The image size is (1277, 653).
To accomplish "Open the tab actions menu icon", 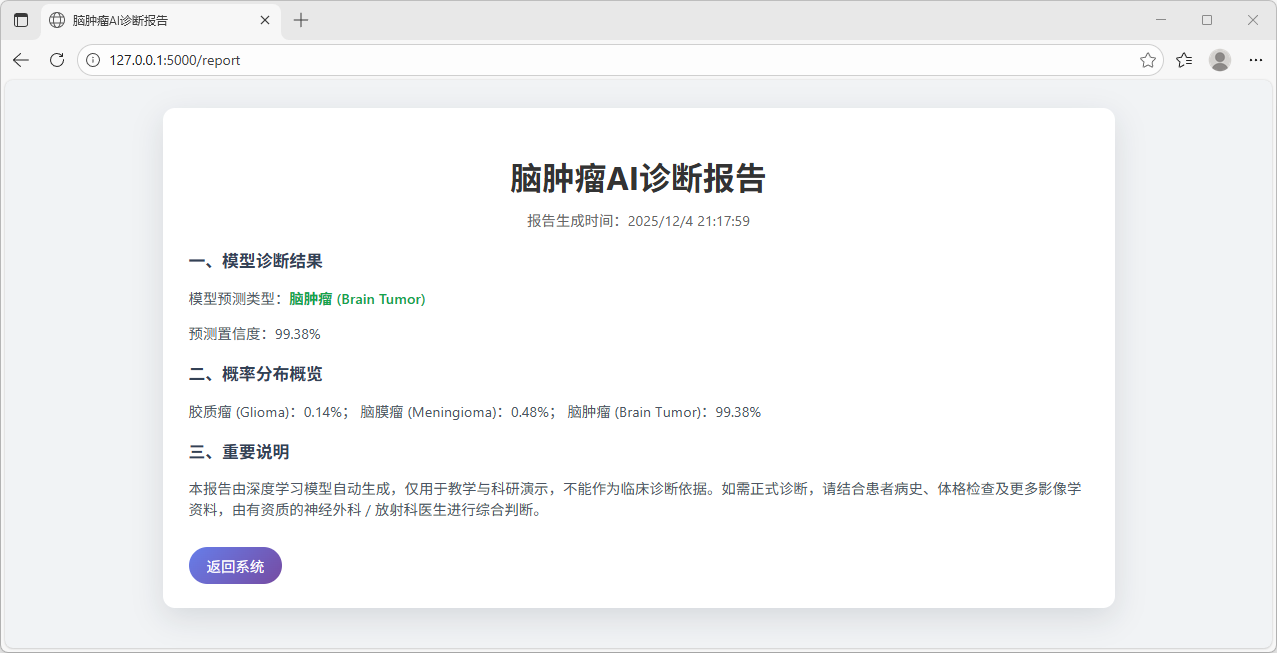I will click(x=21, y=20).
